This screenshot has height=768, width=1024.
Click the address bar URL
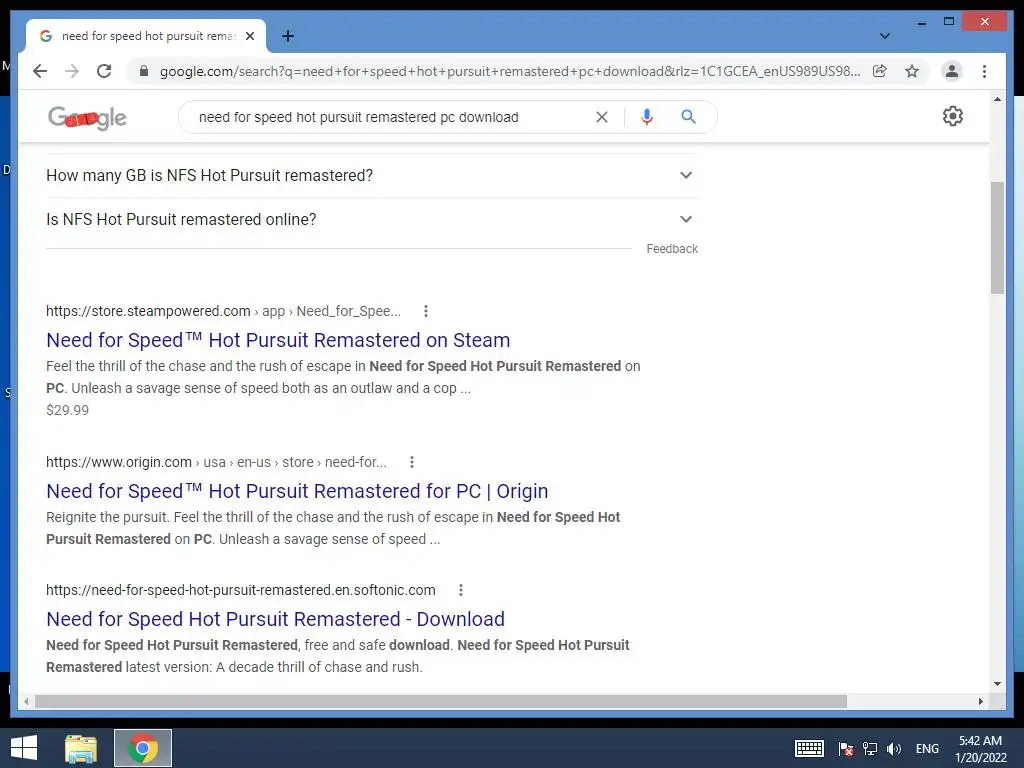tap(509, 71)
